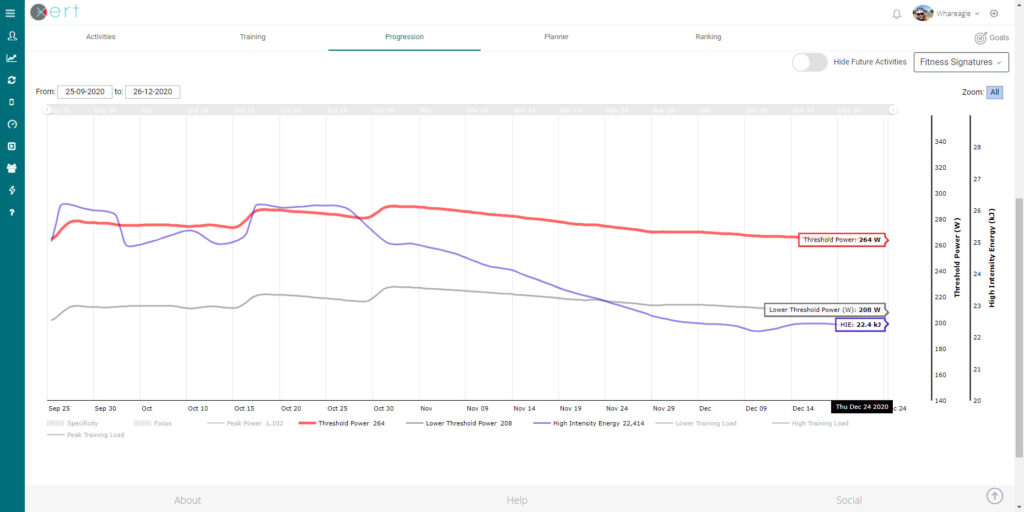Click the From date input field

pos(84,92)
